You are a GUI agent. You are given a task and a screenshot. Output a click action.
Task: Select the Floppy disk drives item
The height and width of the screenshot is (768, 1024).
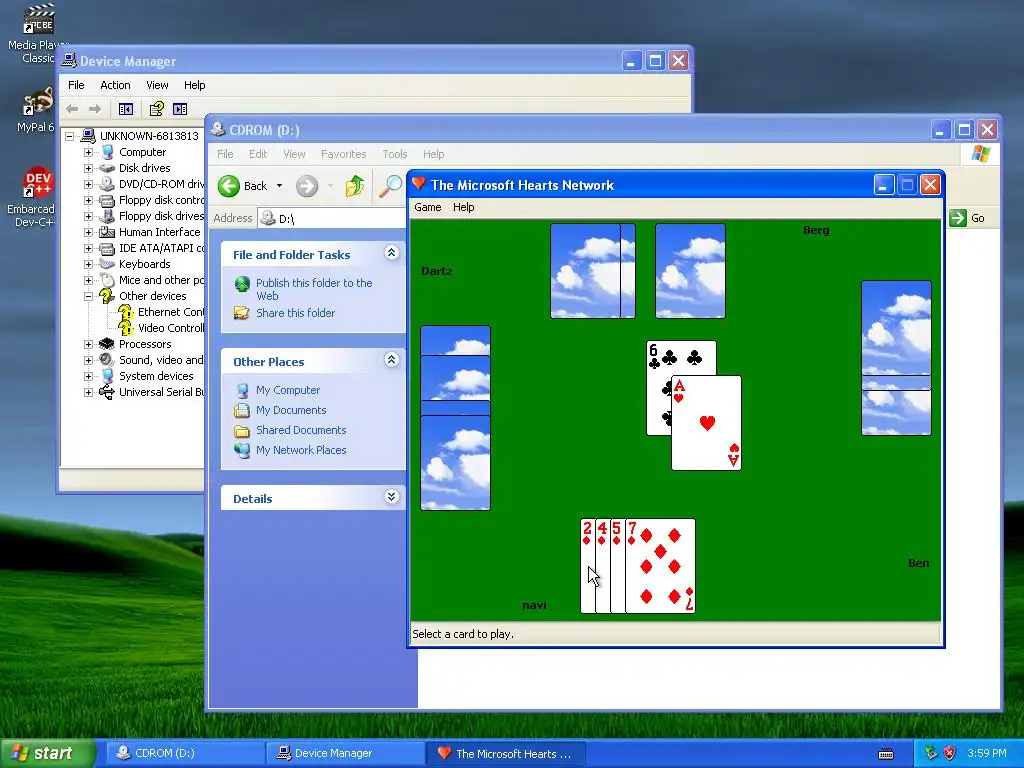pyautogui.click(x=161, y=216)
